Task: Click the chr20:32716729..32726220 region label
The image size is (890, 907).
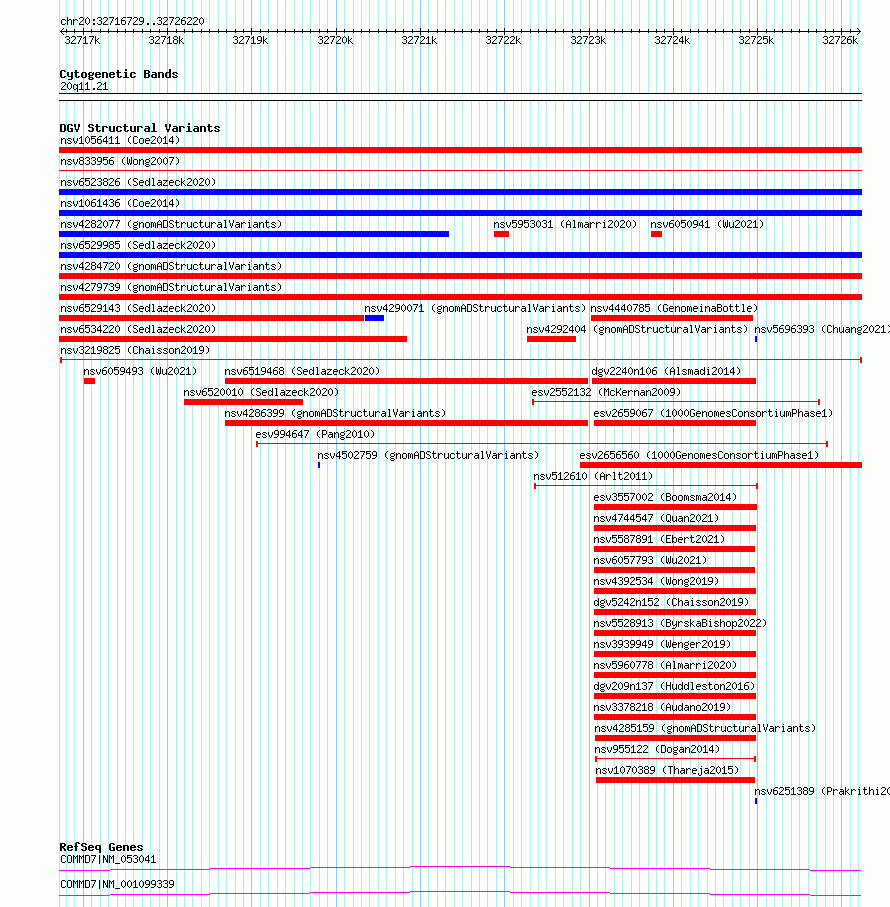Action: 132,21
